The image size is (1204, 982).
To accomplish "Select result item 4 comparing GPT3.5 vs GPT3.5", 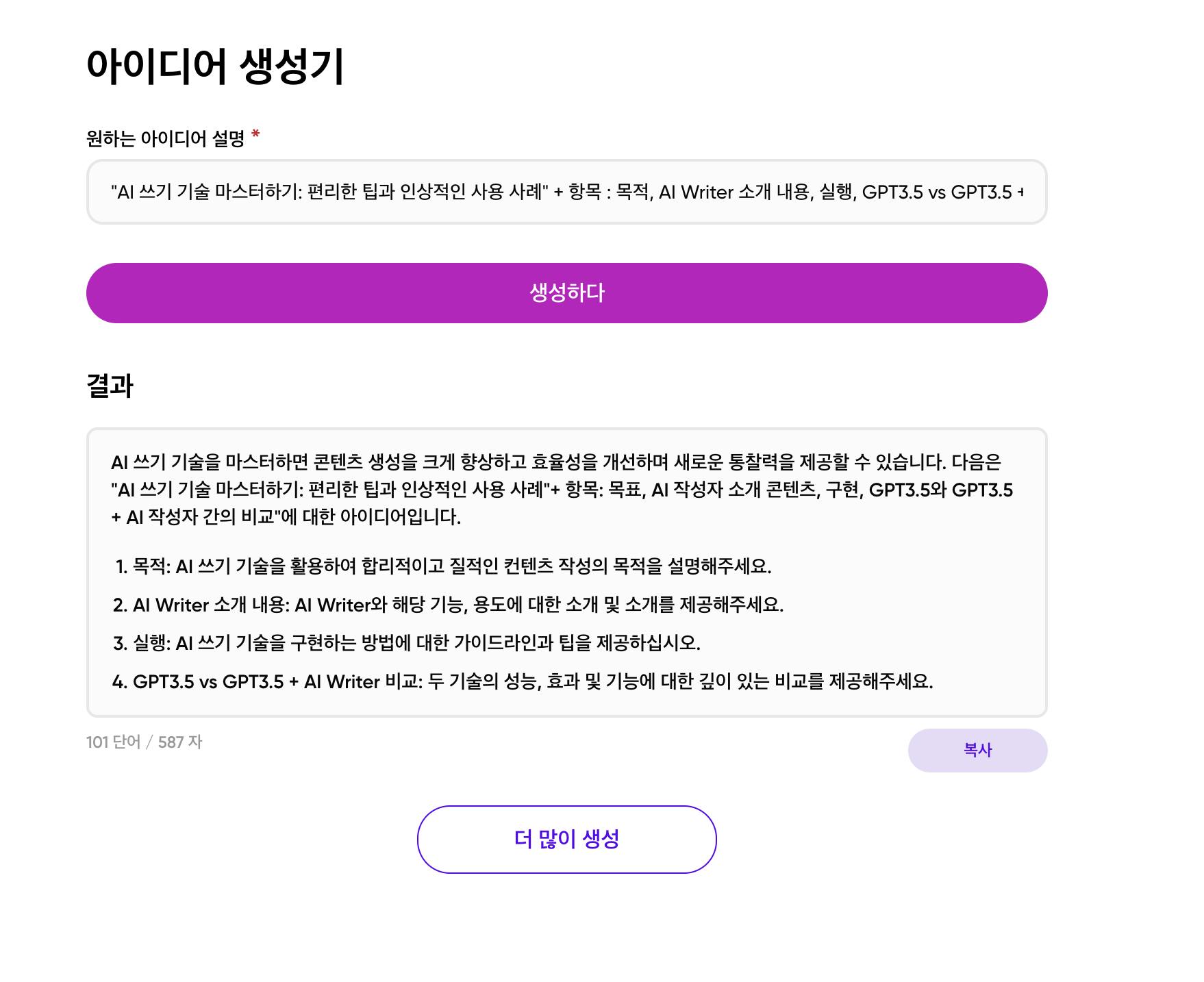I will click(522, 681).
